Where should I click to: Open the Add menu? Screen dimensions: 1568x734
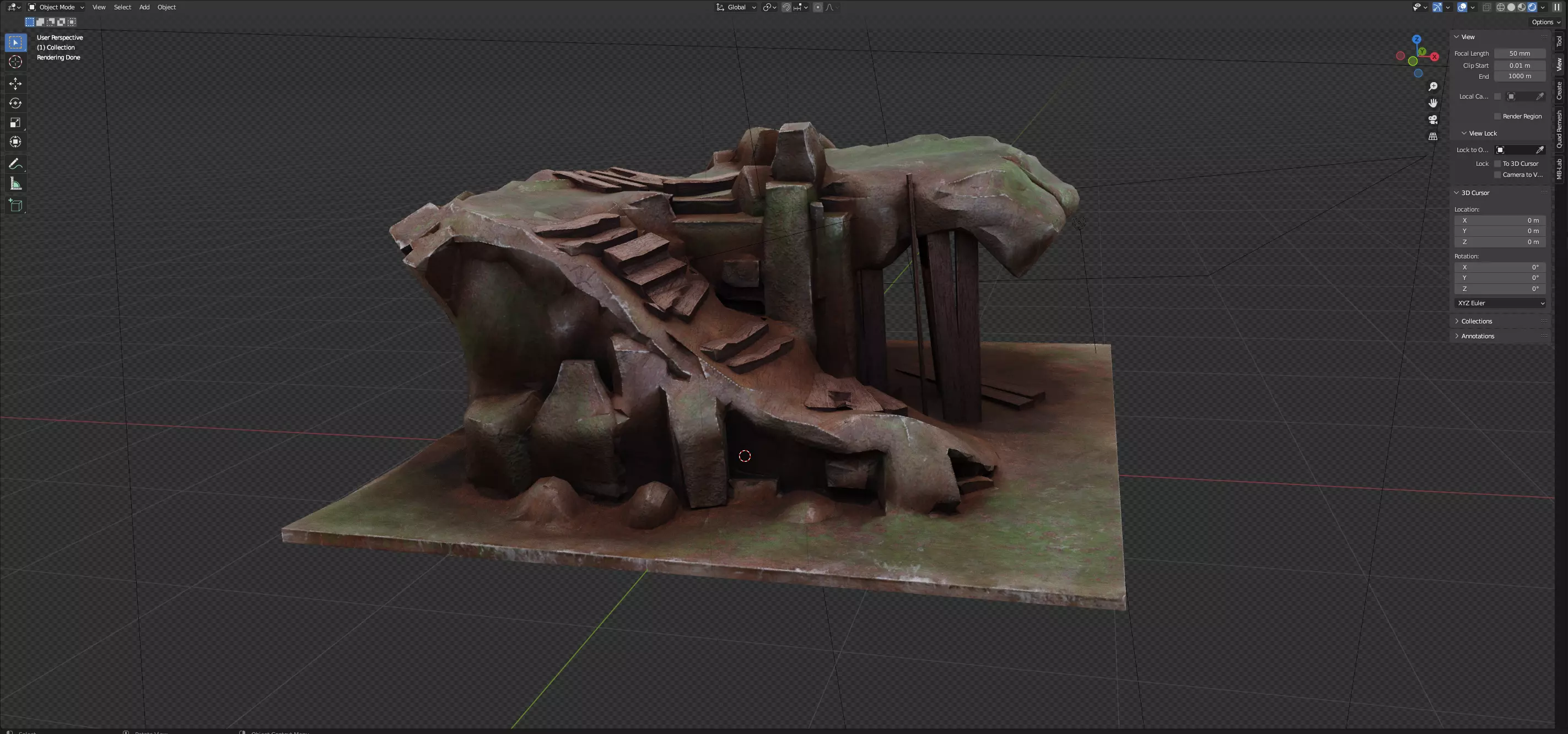pyautogui.click(x=144, y=7)
